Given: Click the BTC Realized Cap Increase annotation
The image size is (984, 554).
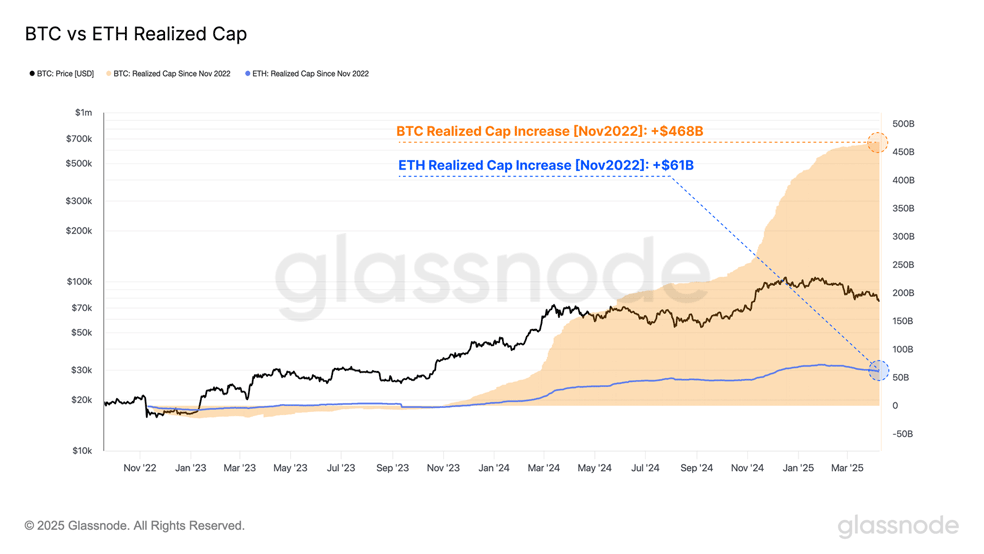Looking at the screenshot, I should 550,131.
